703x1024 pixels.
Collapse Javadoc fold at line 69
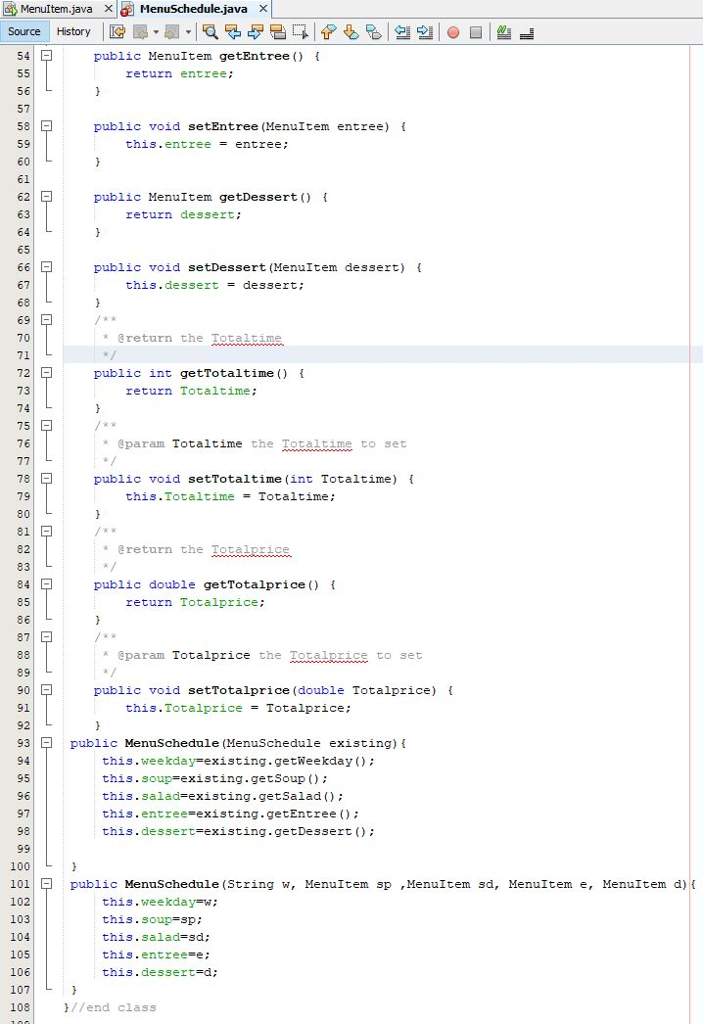(x=46, y=320)
